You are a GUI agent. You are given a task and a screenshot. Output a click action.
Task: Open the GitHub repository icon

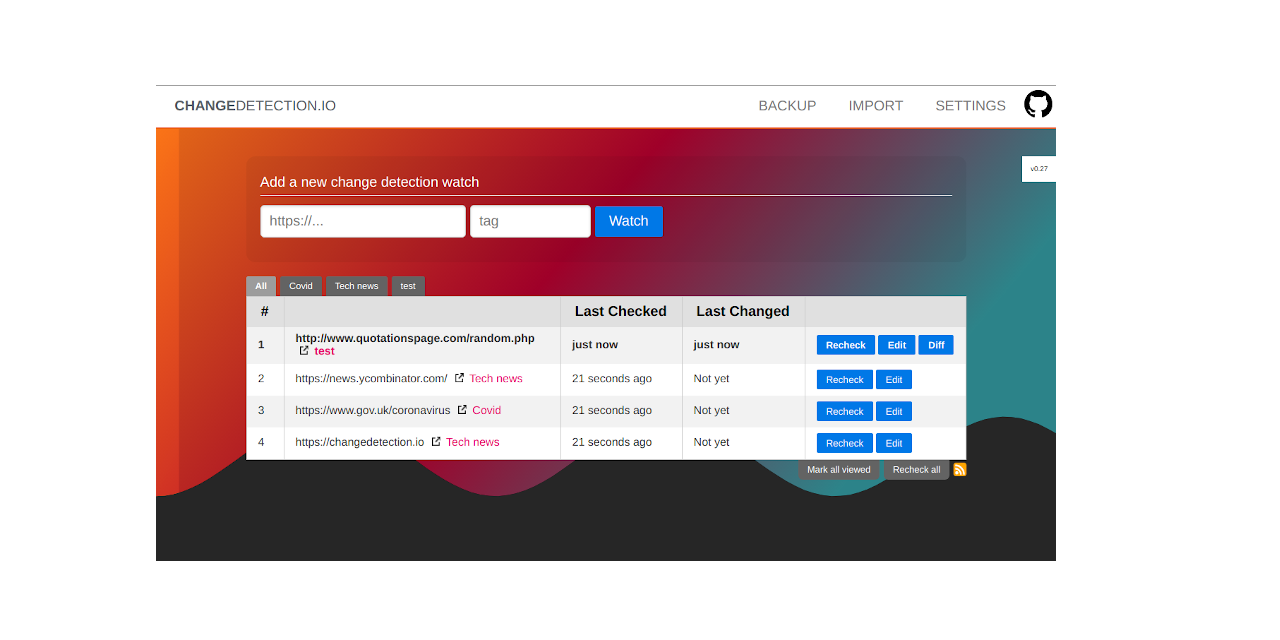[1038, 104]
